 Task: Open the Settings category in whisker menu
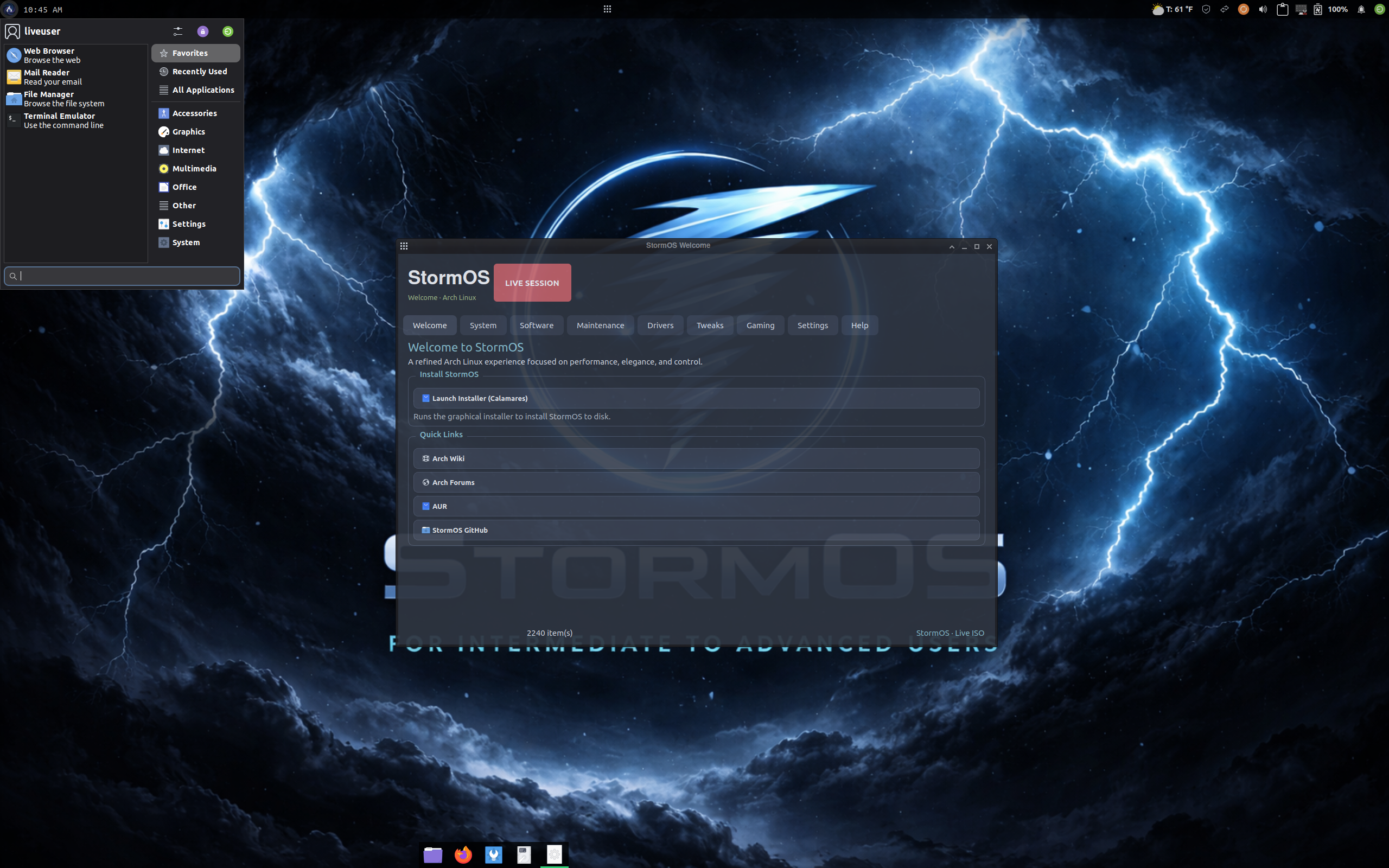(196, 224)
